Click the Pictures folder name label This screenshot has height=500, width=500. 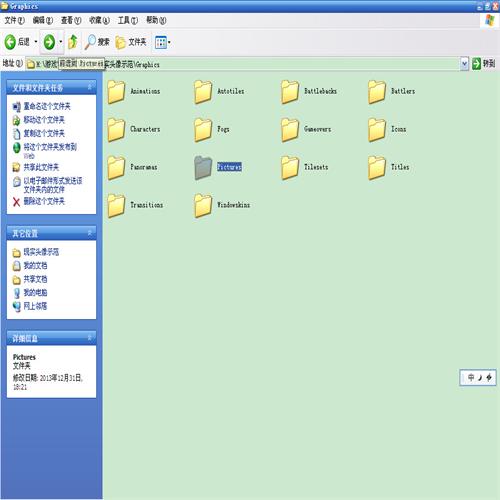(x=229, y=167)
